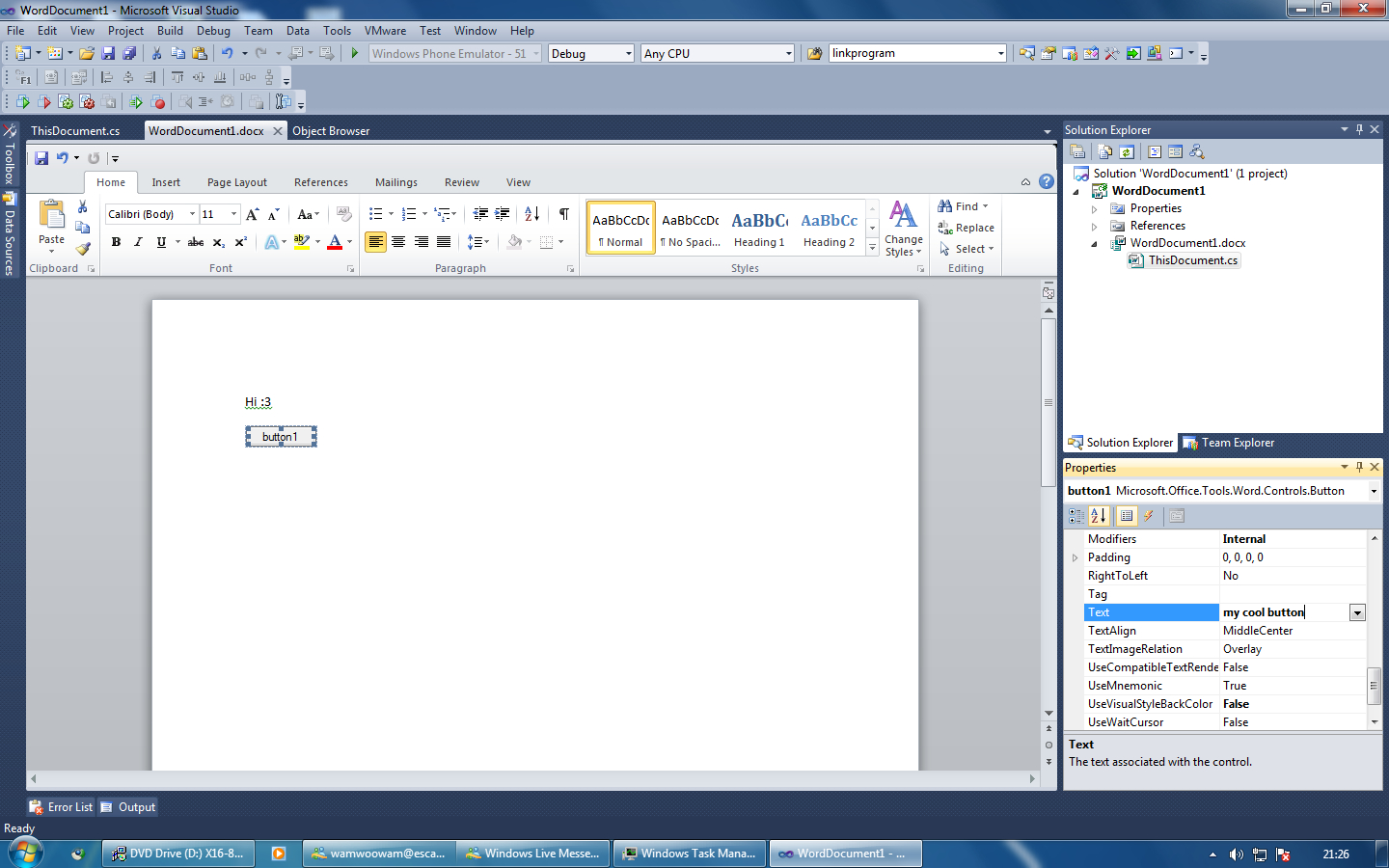Open the Calibri font name dropdown

click(192, 214)
